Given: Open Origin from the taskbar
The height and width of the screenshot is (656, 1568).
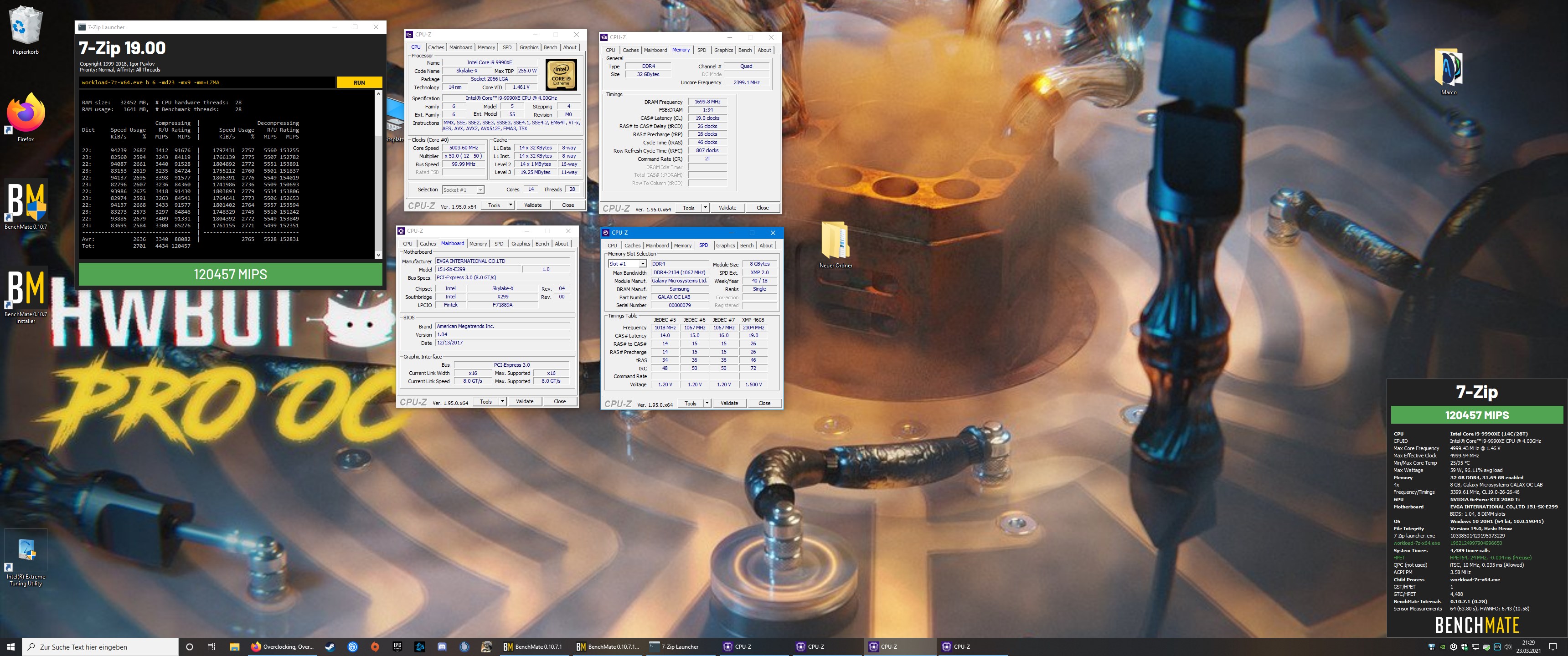Looking at the screenshot, I should coord(375,647).
